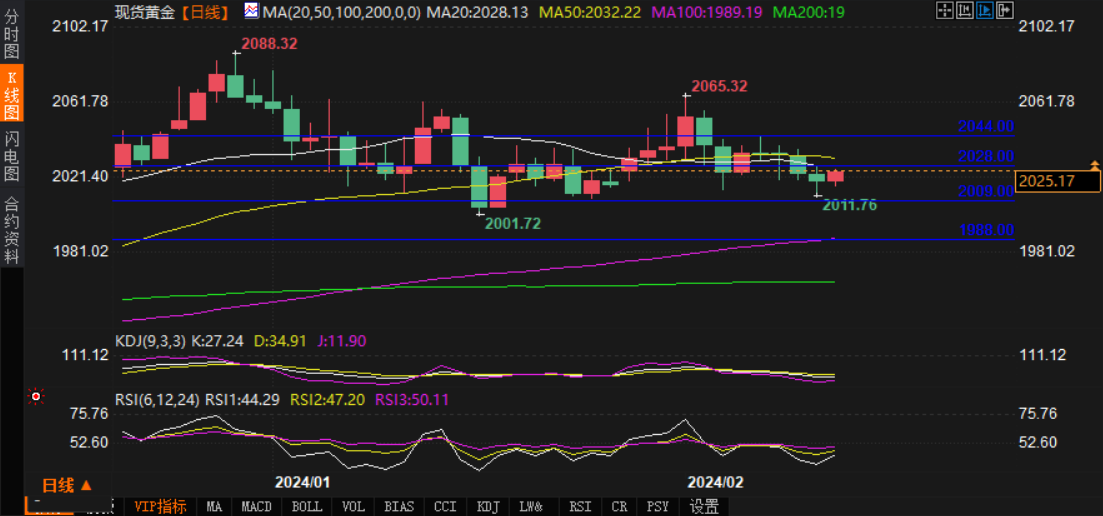Click the exit-arrow icon at top right
The height and width of the screenshot is (516, 1103).
(1004, 11)
